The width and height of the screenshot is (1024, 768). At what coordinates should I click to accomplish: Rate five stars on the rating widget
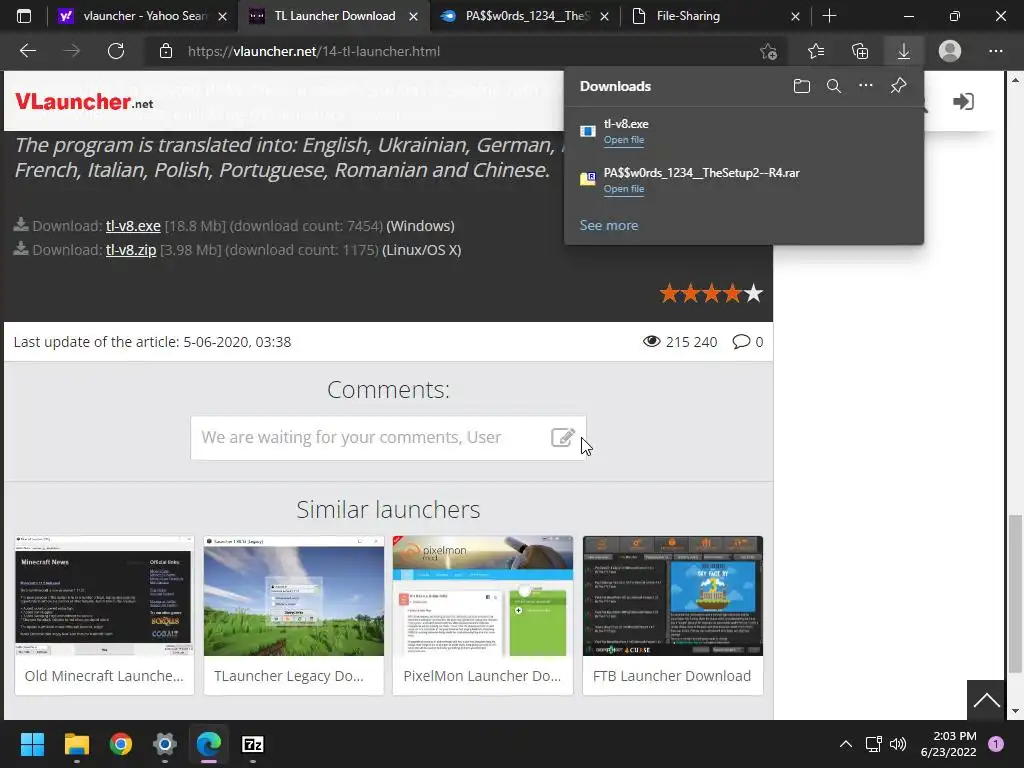(754, 293)
